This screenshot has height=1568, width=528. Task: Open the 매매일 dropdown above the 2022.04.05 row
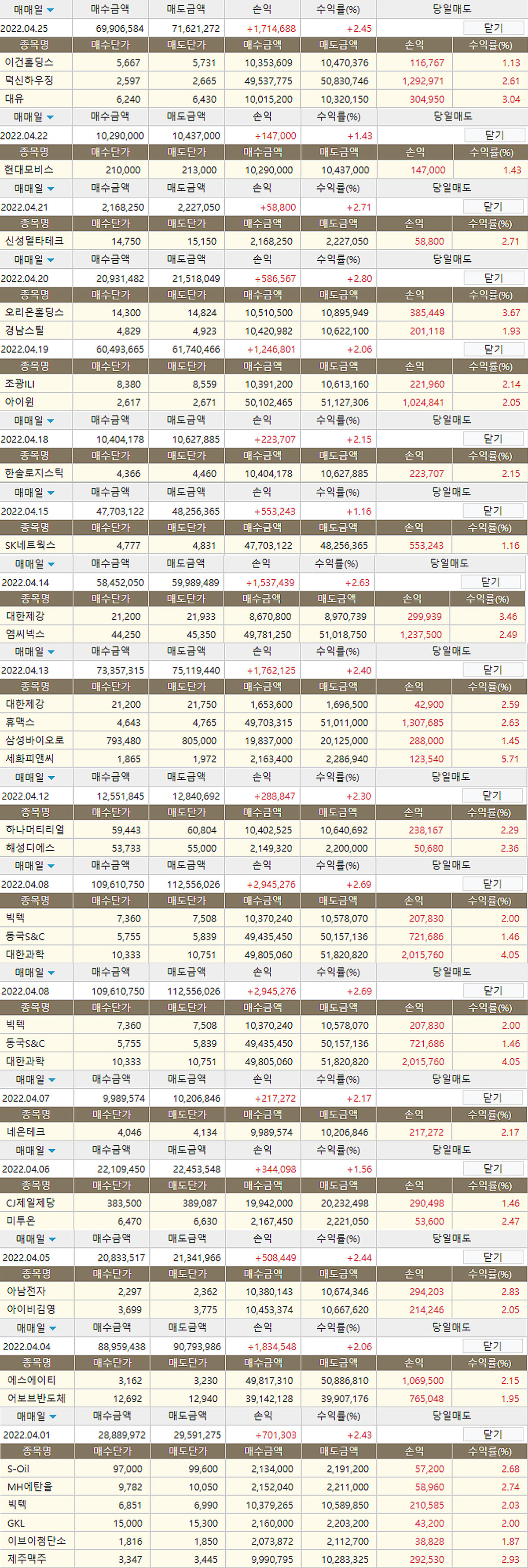[51, 1239]
